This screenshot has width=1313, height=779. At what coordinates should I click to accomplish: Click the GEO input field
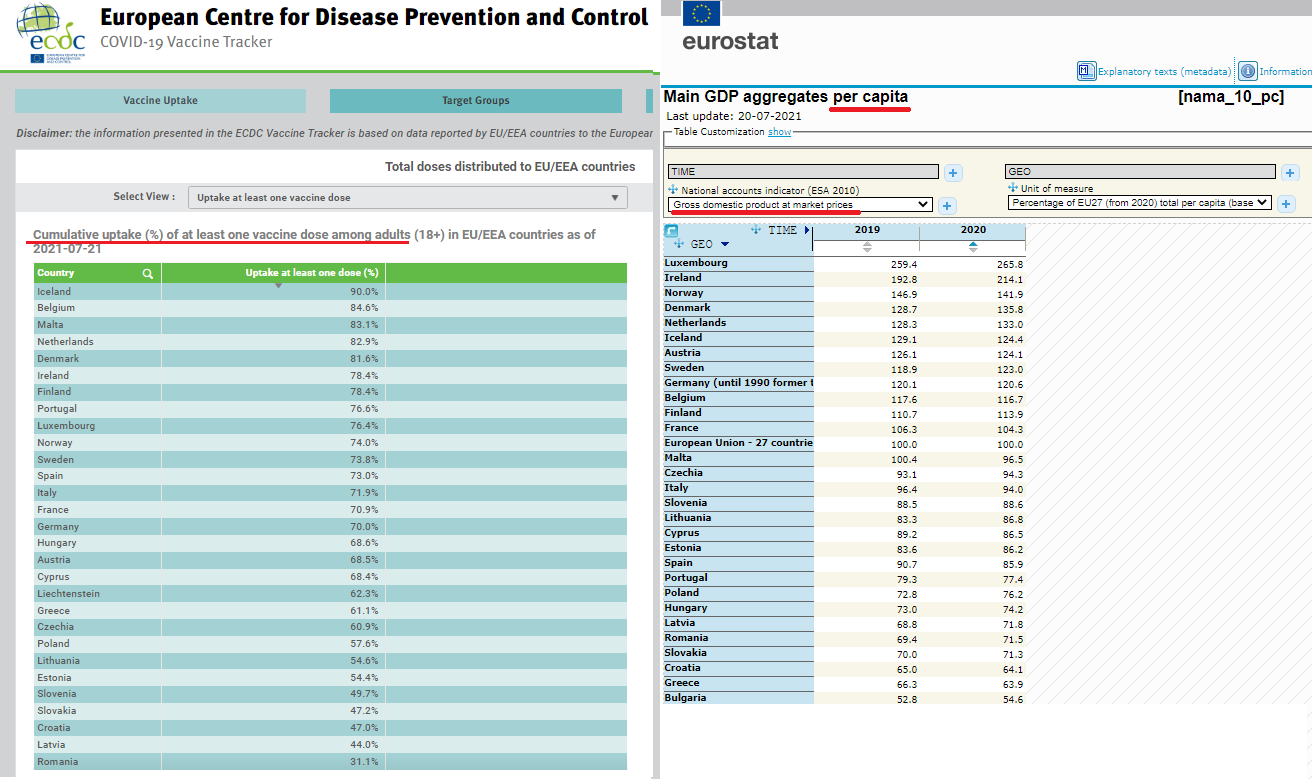pos(1140,172)
